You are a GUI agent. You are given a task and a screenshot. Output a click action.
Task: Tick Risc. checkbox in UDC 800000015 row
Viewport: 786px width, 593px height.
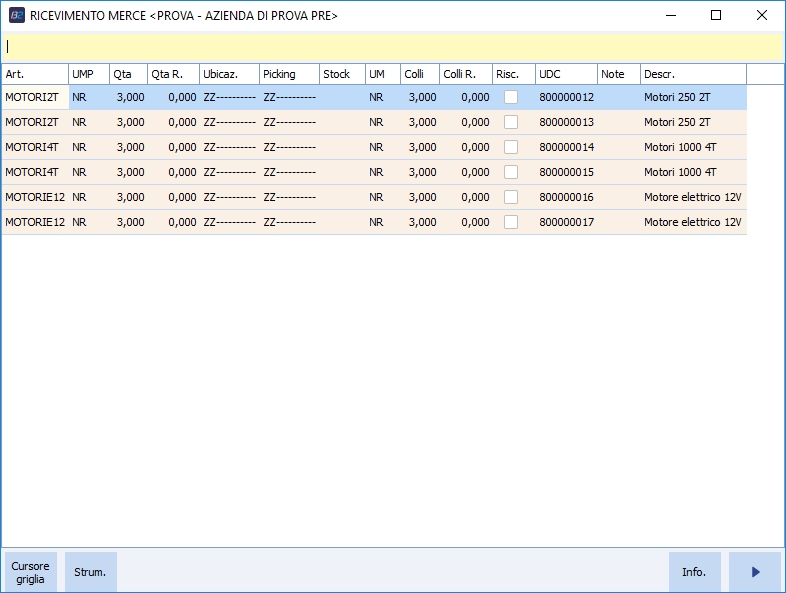pyautogui.click(x=511, y=172)
